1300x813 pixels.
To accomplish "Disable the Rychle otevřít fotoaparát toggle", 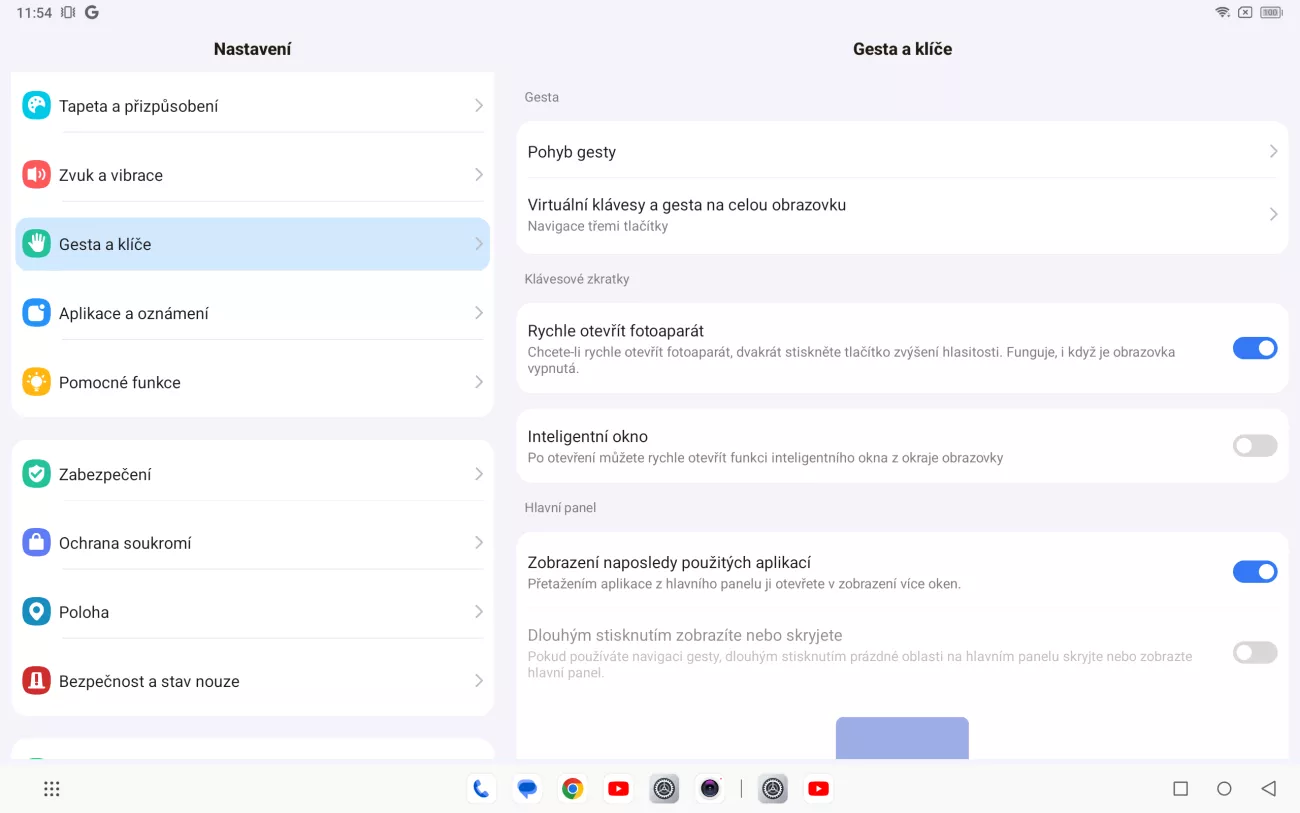I will (x=1254, y=348).
